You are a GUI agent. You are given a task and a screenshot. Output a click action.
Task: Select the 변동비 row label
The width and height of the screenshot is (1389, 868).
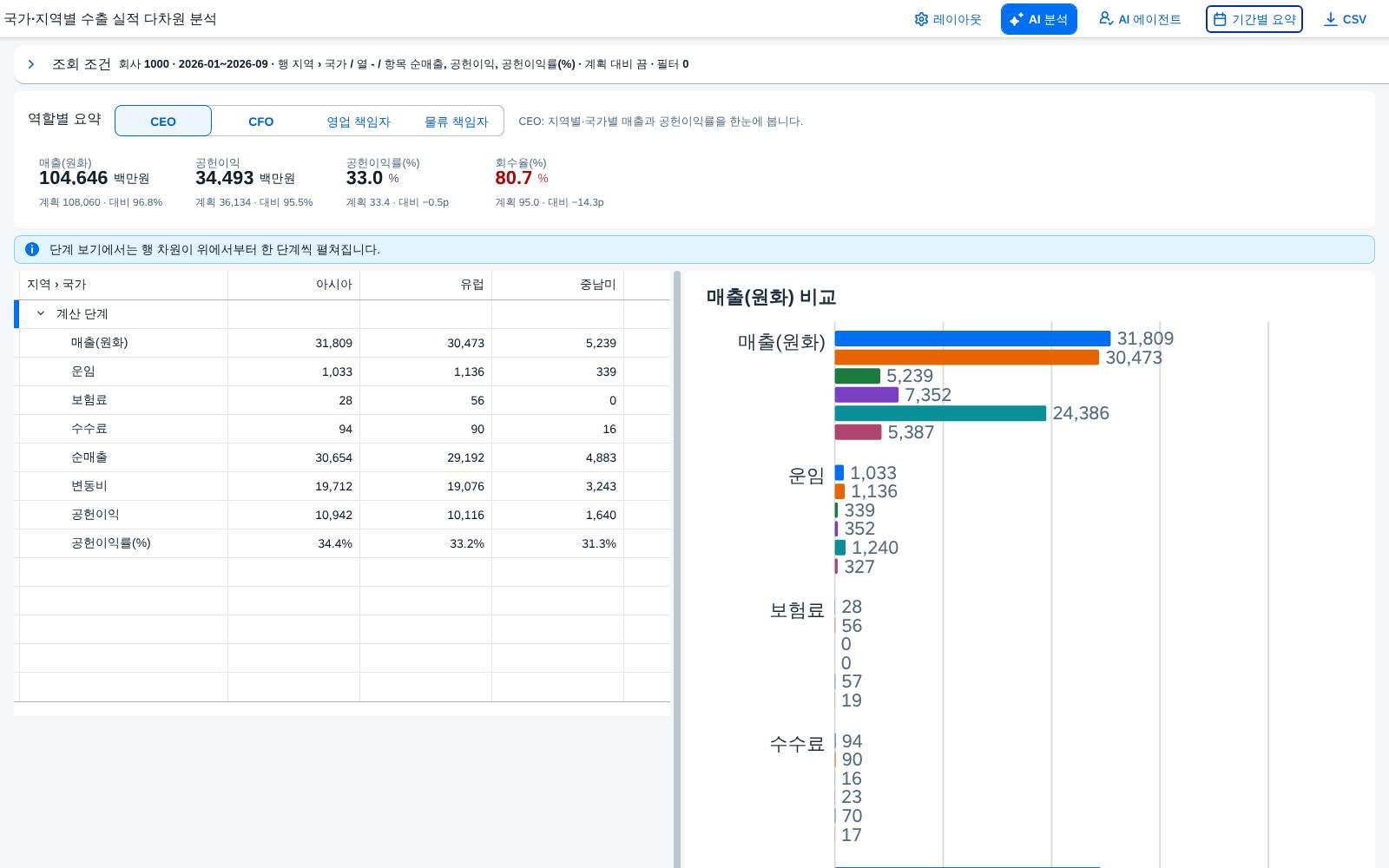pos(89,486)
